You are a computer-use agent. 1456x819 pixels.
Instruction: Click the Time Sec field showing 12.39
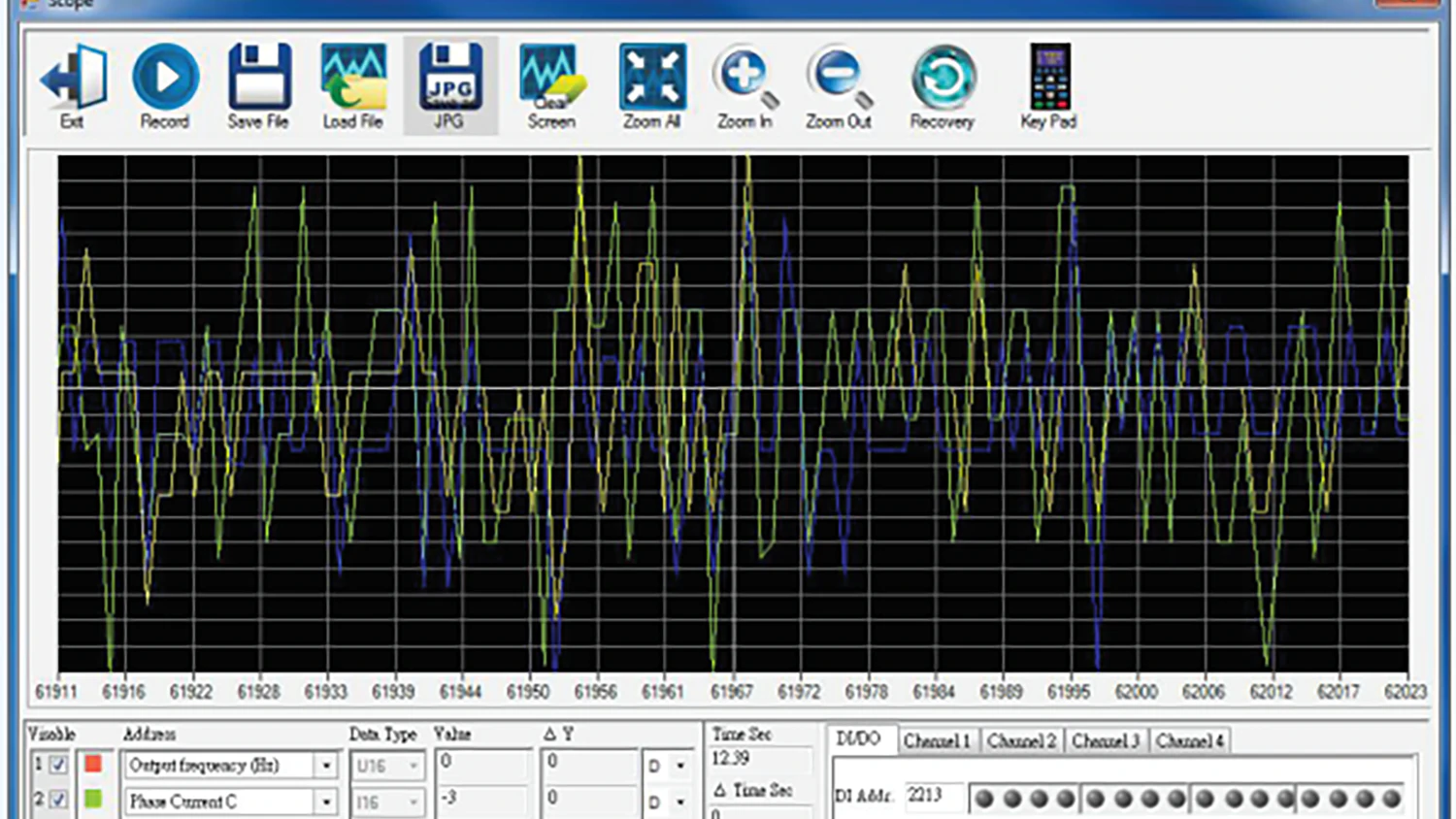[760, 760]
